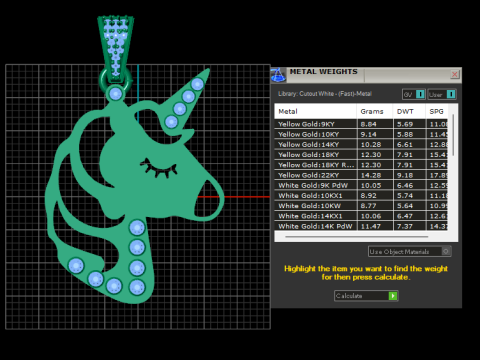Viewport: 480px width, 360px height.
Task: Select the Yellow Gold:9KY row
Action: [x=361, y=124]
